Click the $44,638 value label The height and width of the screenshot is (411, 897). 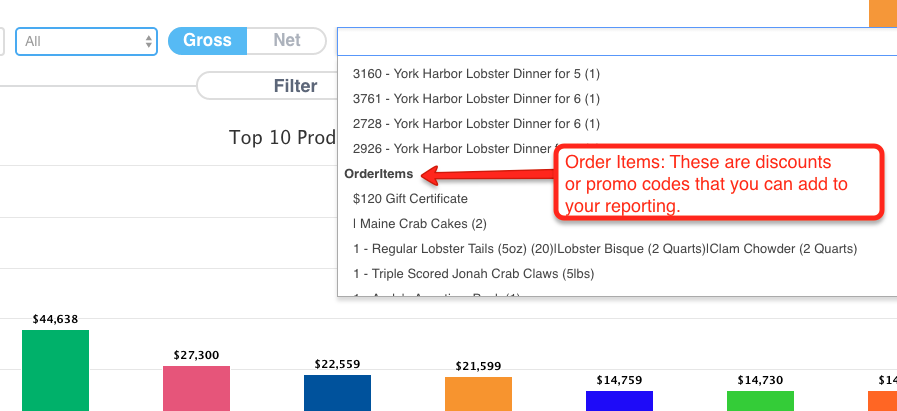[55, 319]
